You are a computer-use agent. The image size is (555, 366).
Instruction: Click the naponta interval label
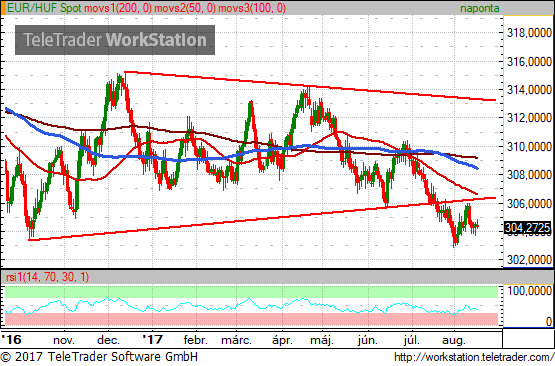coord(480,8)
